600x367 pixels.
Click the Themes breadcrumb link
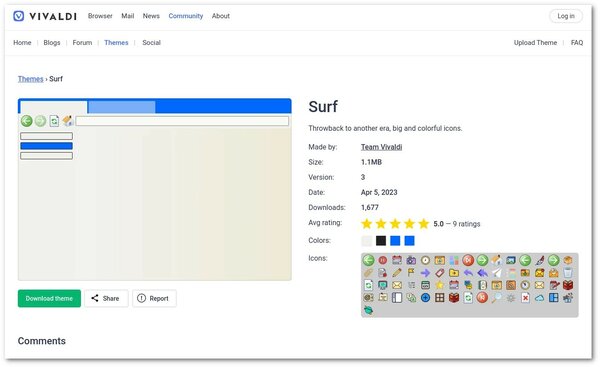pyautogui.click(x=31, y=79)
